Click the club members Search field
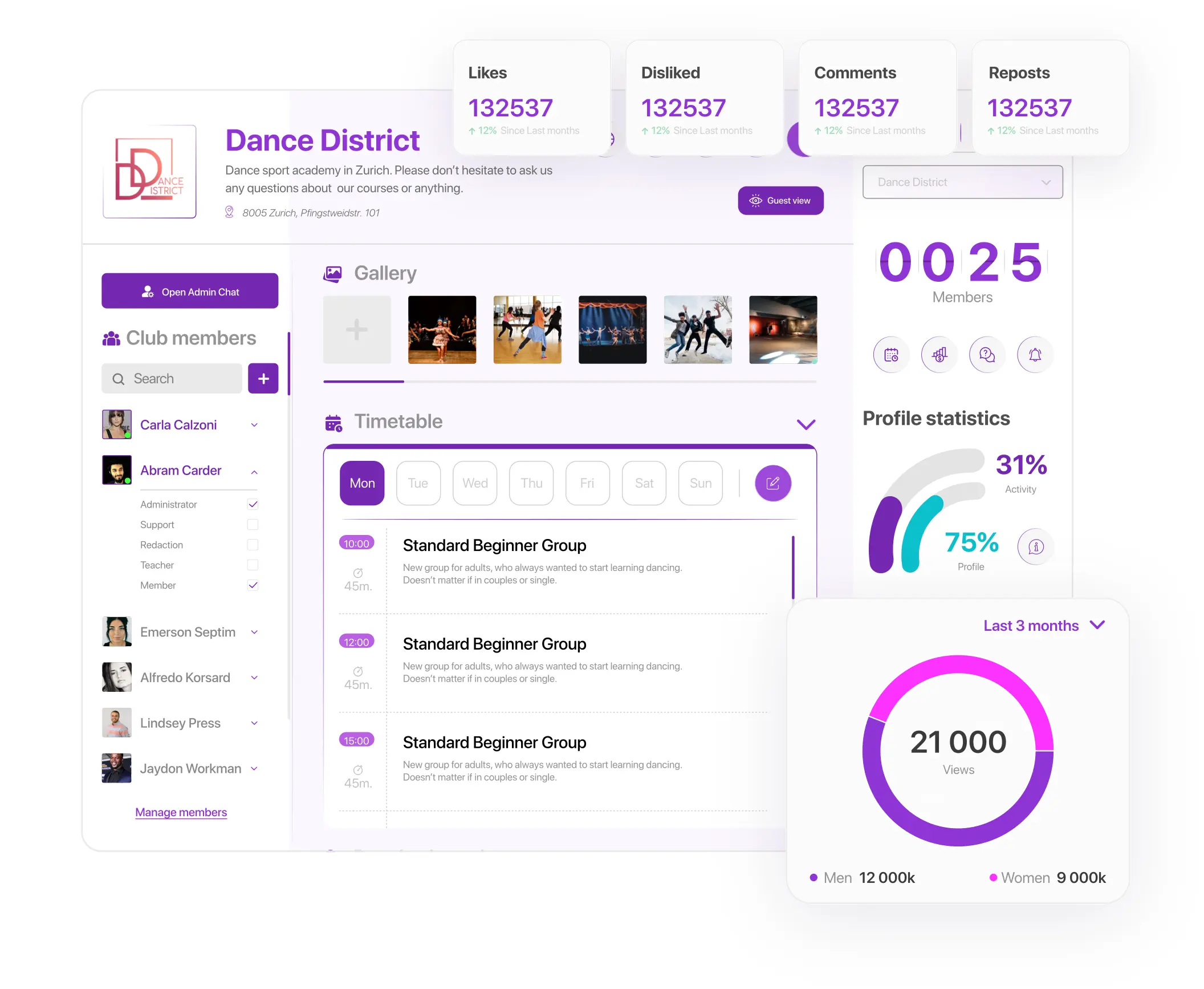The width and height of the screenshot is (1204, 989). (x=172, y=379)
